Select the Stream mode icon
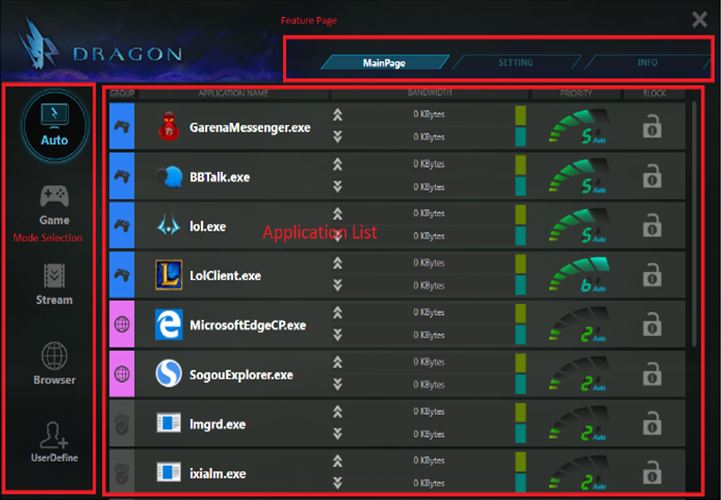 pyautogui.click(x=54, y=276)
